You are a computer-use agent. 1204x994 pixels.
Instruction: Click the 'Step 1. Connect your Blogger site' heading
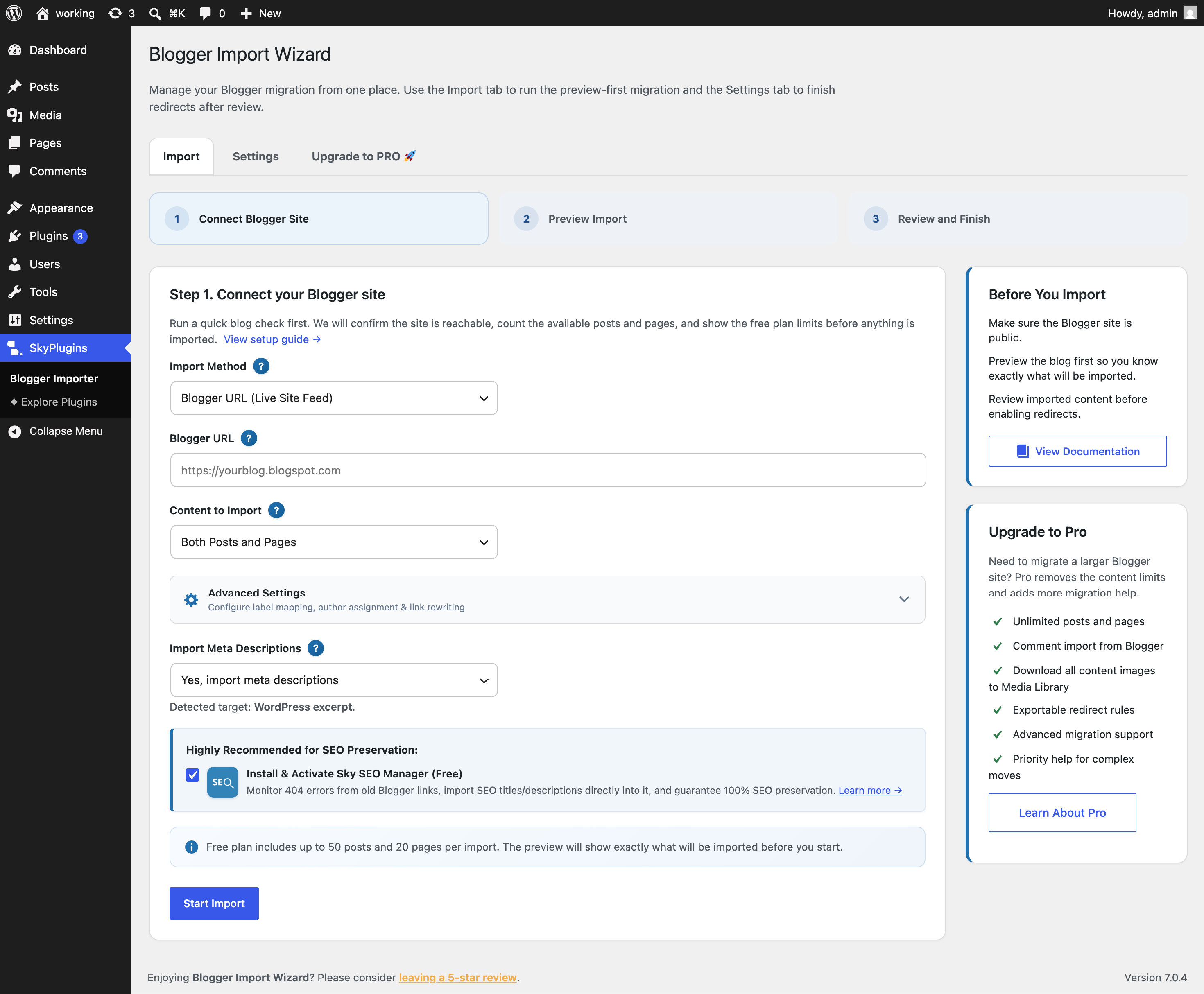coord(277,294)
